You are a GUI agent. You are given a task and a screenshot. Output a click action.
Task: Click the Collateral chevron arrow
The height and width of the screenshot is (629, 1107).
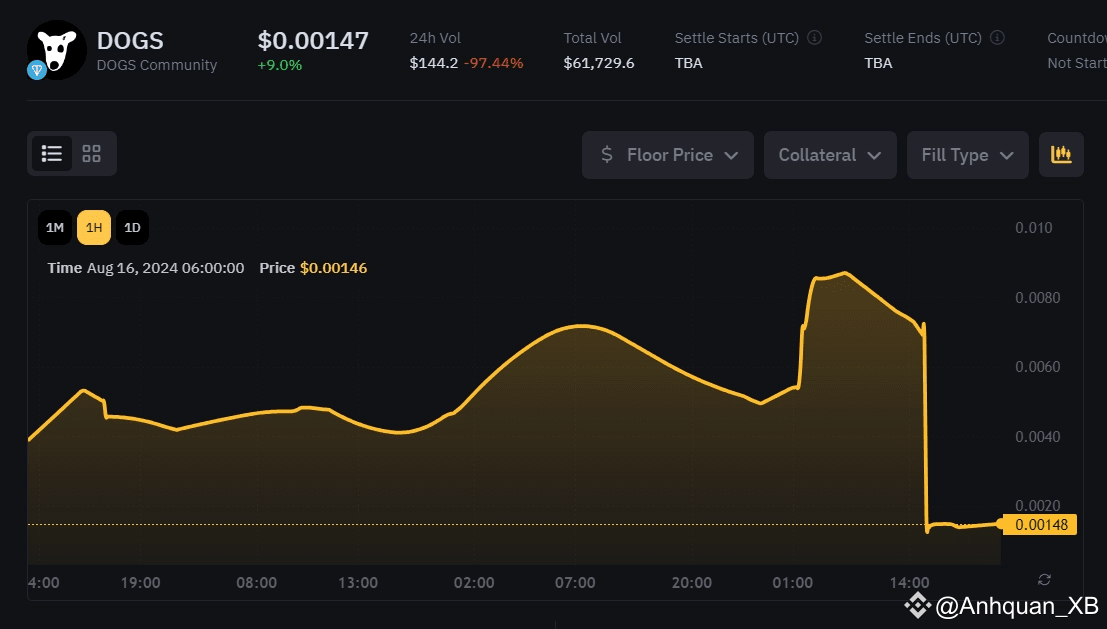click(x=874, y=155)
